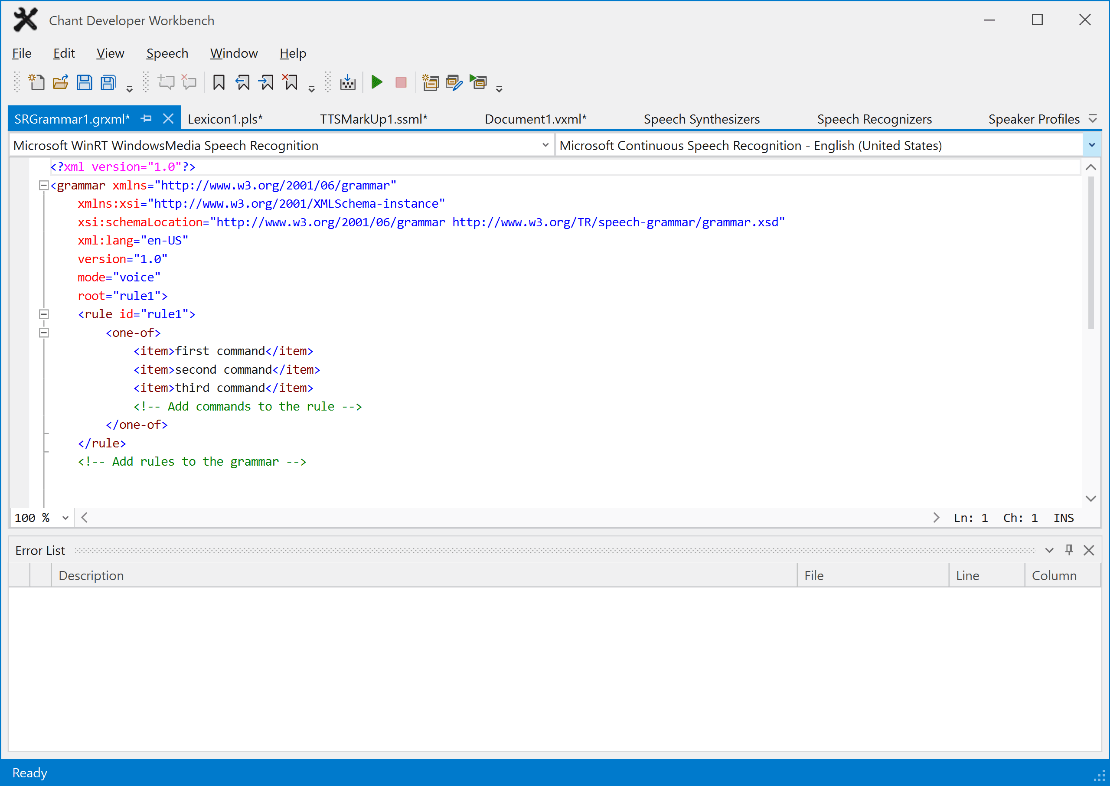Click the 'second command' item line
The height and width of the screenshot is (786, 1110).
click(227, 370)
